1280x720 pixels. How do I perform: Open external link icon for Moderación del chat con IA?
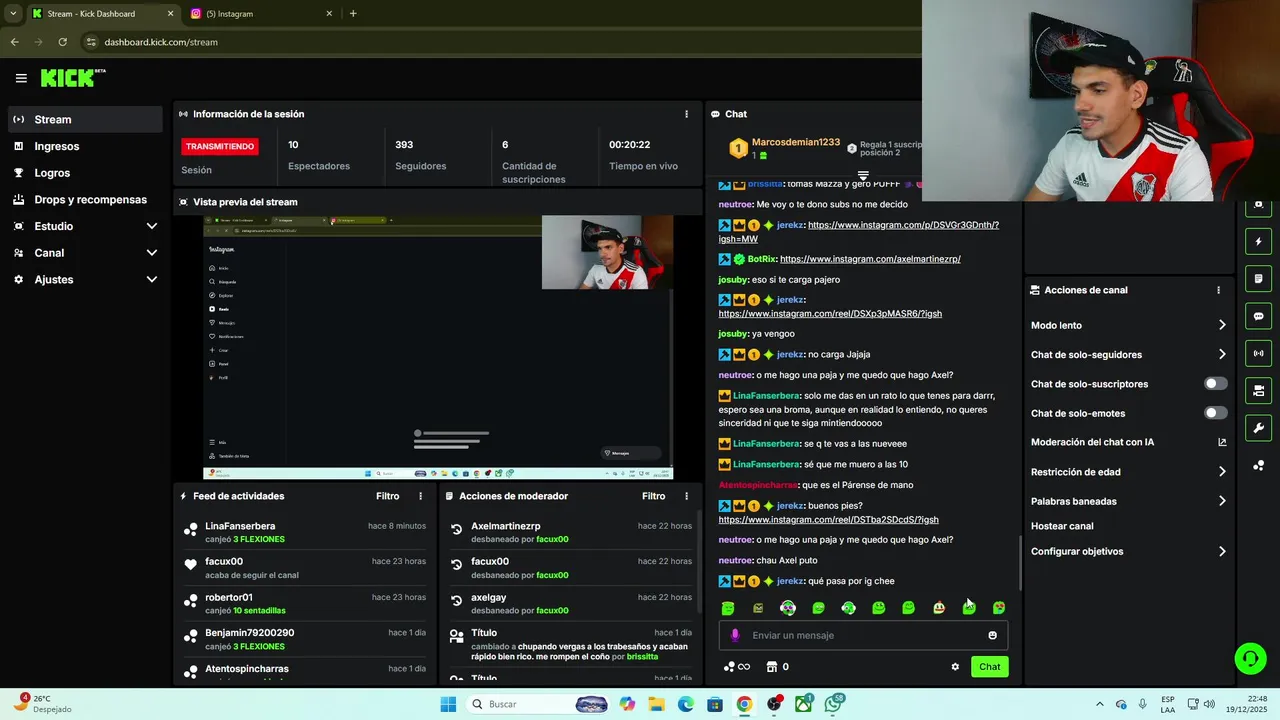pos(1222,442)
